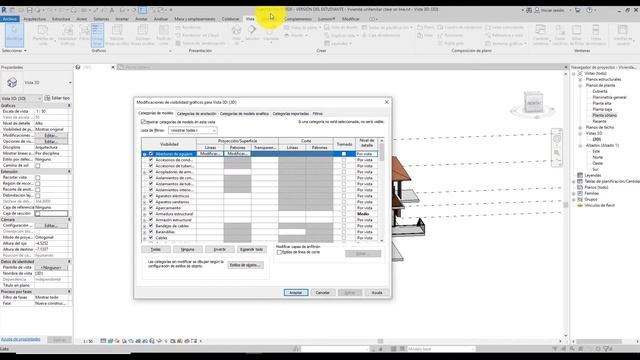Close the visibility/graphics dialog with X
Screen dimensions: 640x360
387,102
